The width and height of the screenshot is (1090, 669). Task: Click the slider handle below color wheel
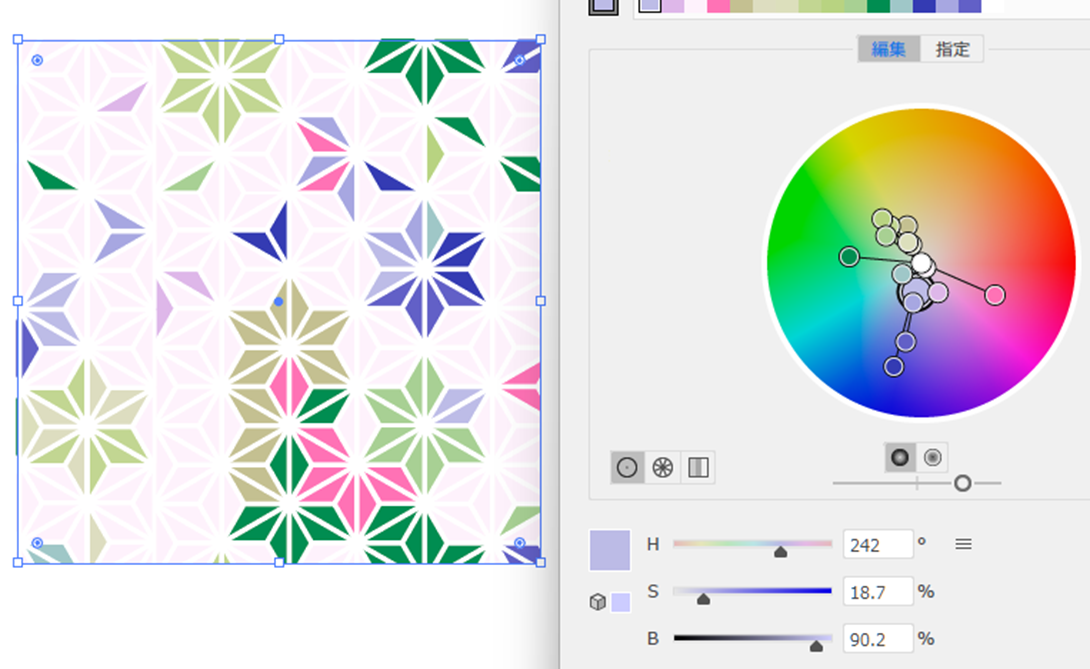pos(962,483)
